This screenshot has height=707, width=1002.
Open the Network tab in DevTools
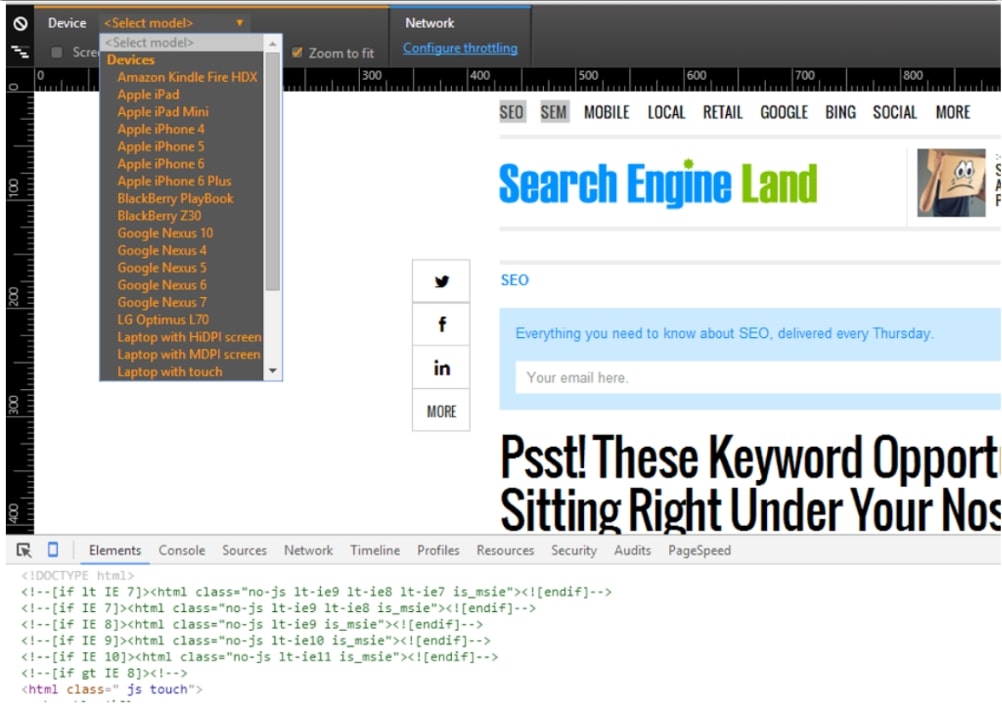[x=308, y=550]
